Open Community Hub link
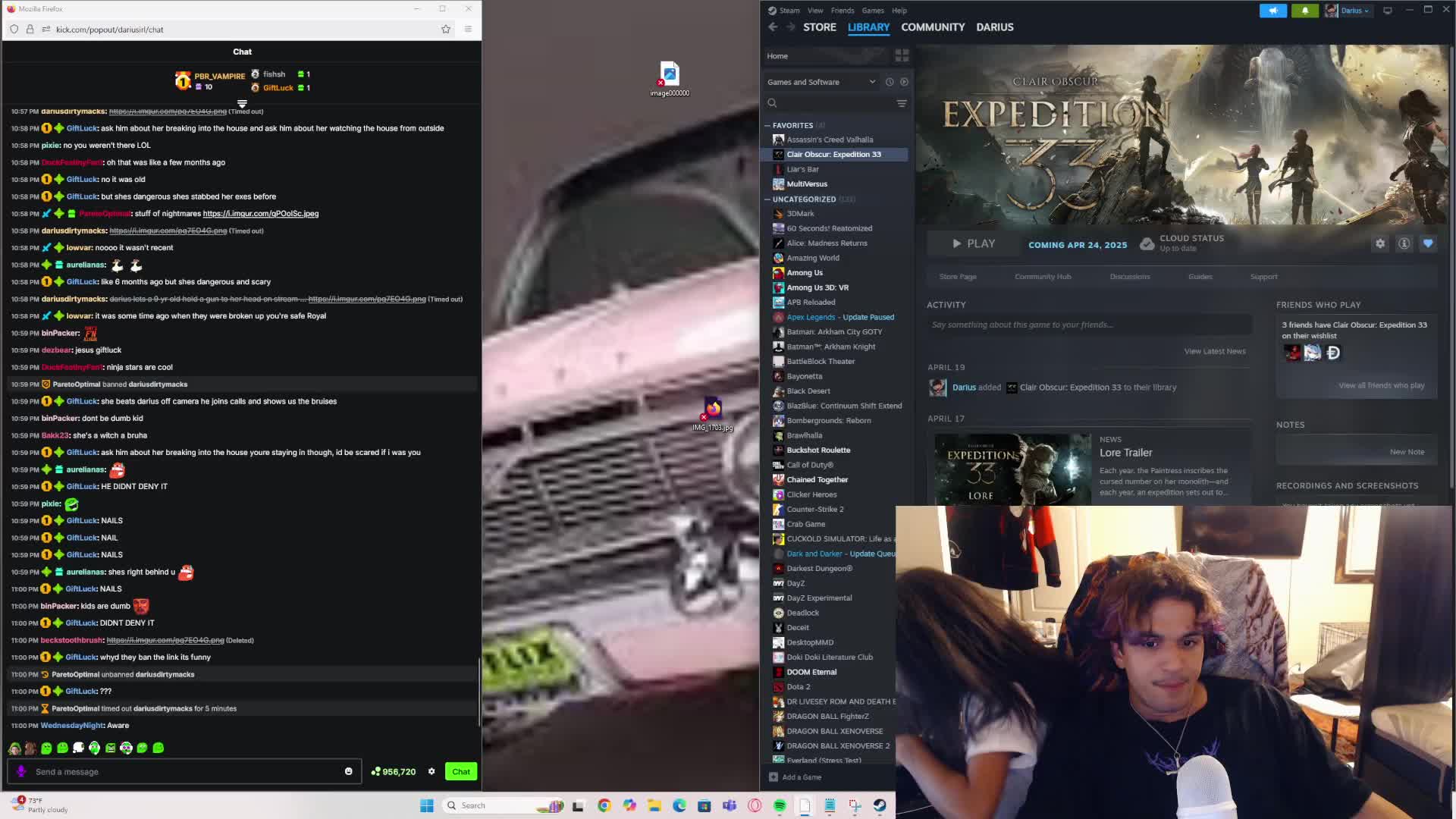 coord(1043,277)
